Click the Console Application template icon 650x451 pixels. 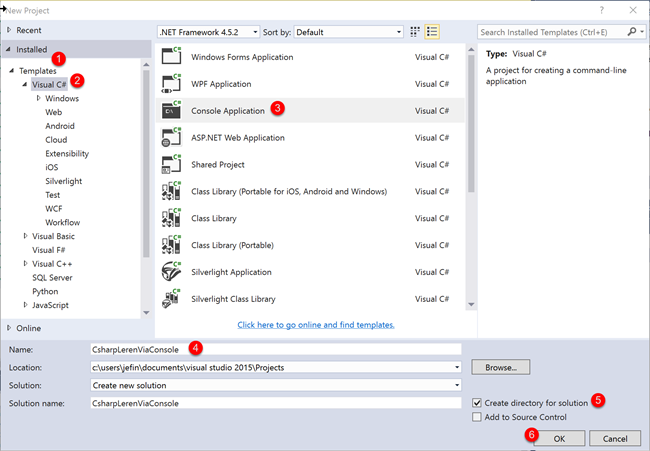click(x=171, y=110)
